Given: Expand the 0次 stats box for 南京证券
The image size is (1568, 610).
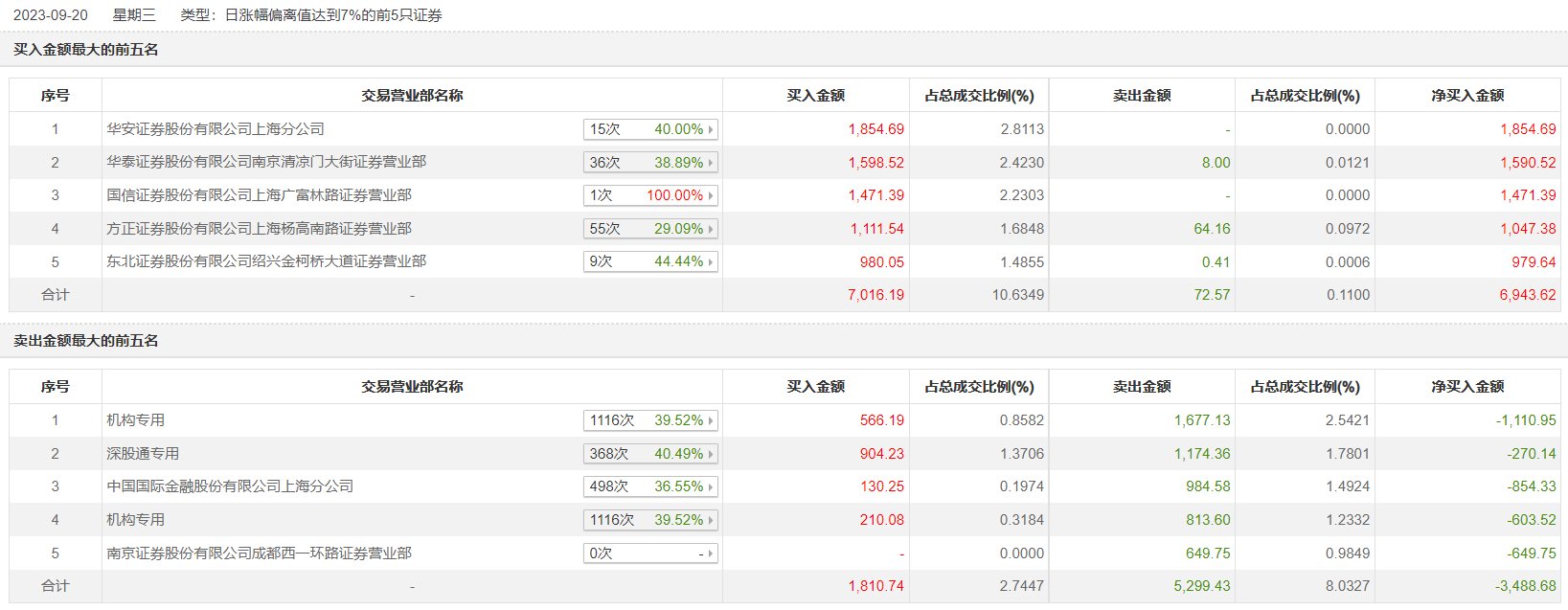Looking at the screenshot, I should (649, 554).
